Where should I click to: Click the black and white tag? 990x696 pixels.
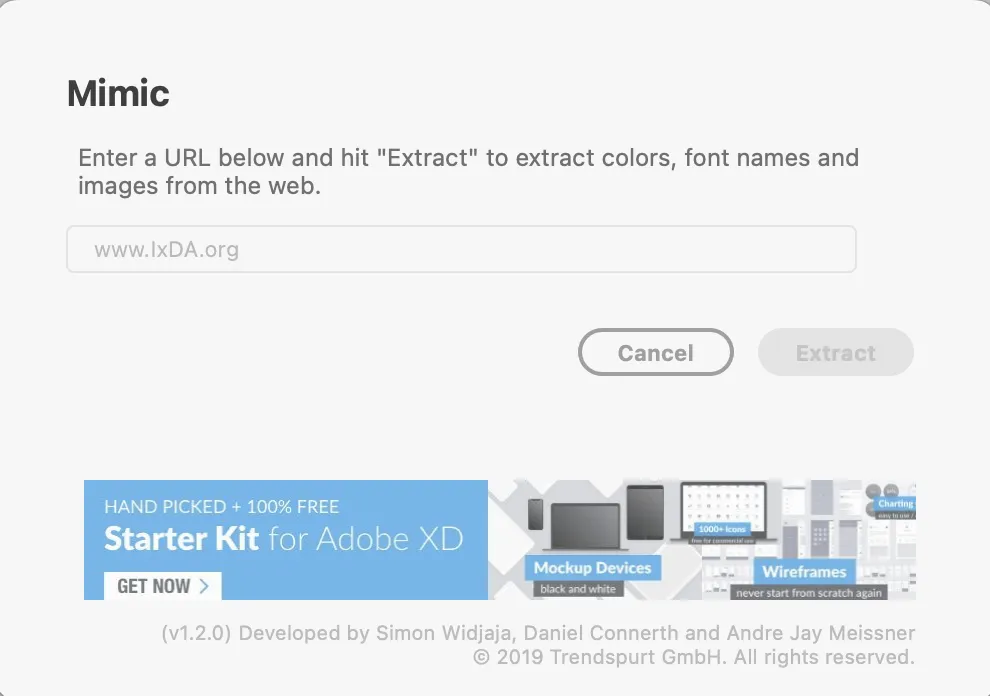point(578,589)
